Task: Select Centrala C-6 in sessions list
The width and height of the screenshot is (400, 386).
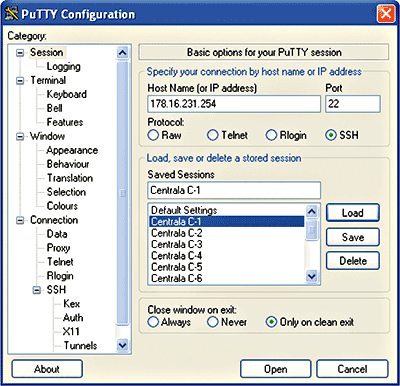Action: point(227,278)
